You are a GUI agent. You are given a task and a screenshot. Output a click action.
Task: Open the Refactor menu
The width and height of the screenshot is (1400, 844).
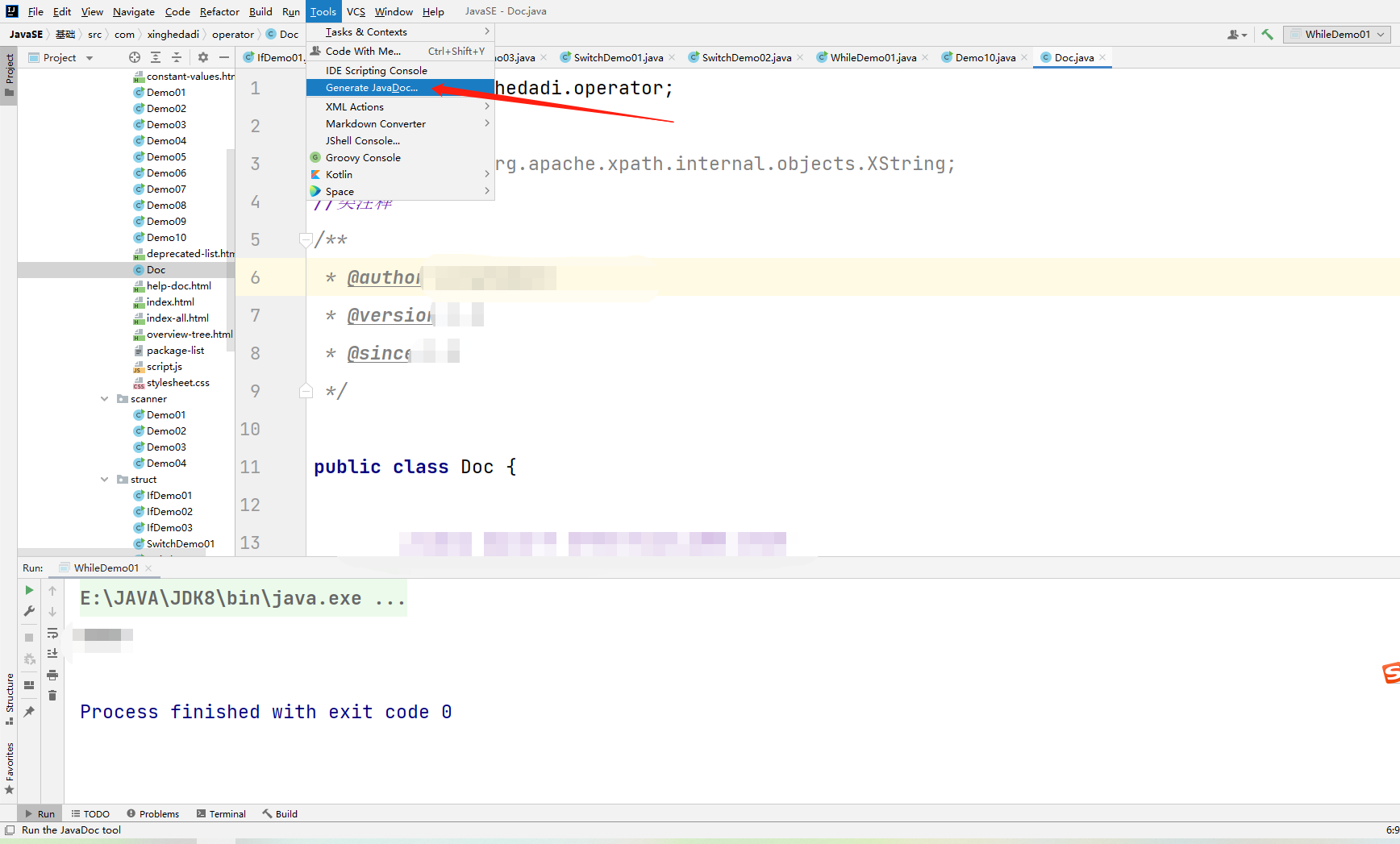pyautogui.click(x=219, y=11)
